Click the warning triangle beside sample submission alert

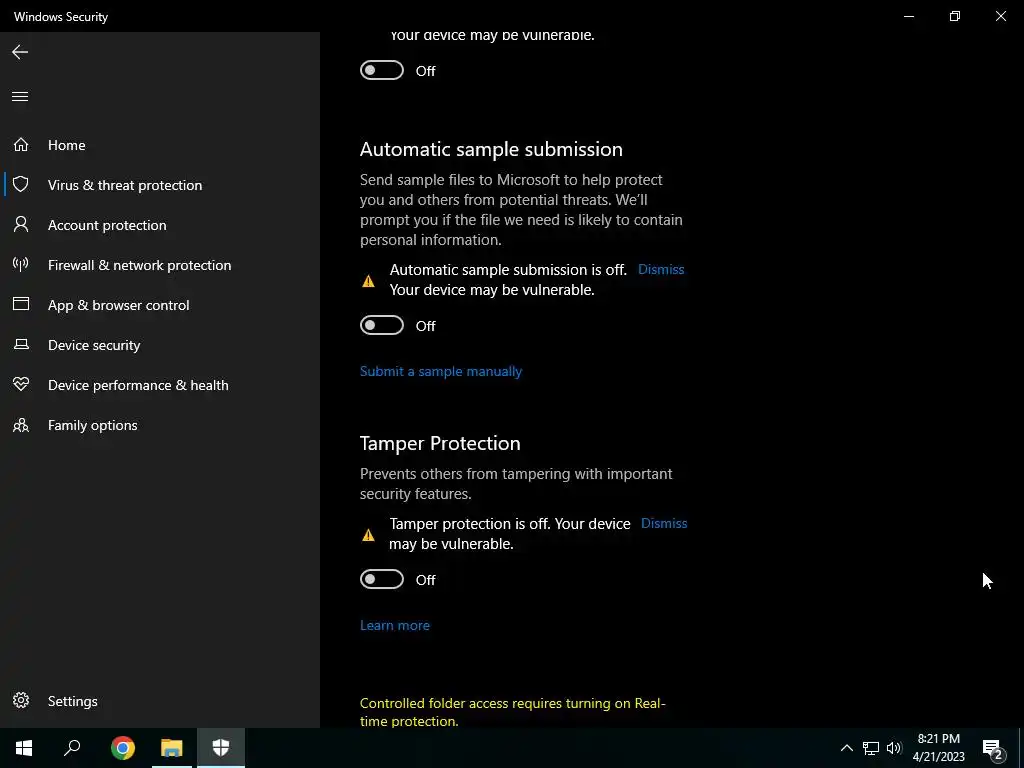[368, 281]
